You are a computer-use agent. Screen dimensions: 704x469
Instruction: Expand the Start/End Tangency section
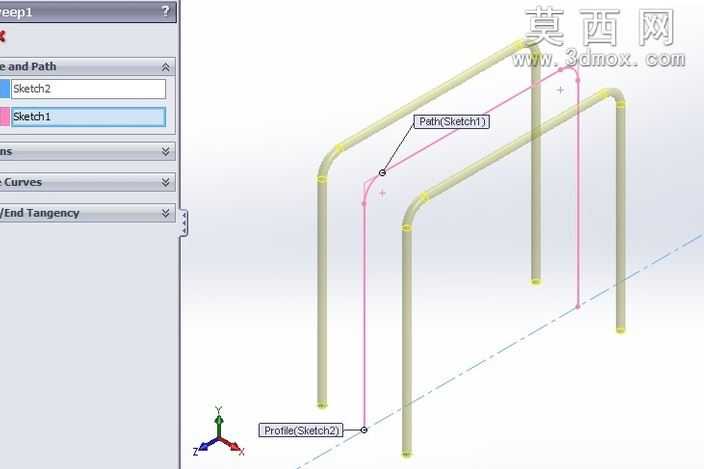pyautogui.click(x=165, y=213)
